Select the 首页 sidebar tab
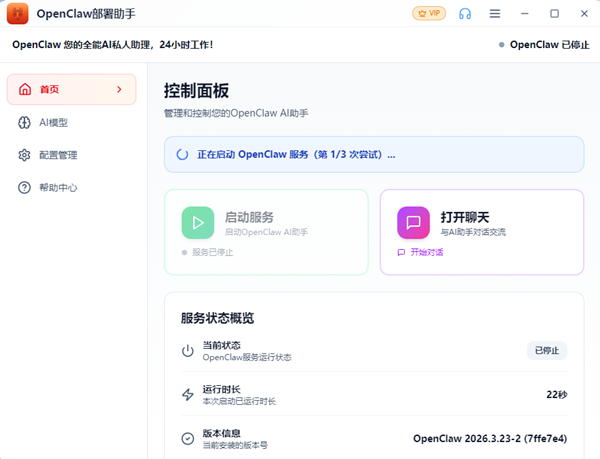Viewport: 600px width, 459px height. 72,90
